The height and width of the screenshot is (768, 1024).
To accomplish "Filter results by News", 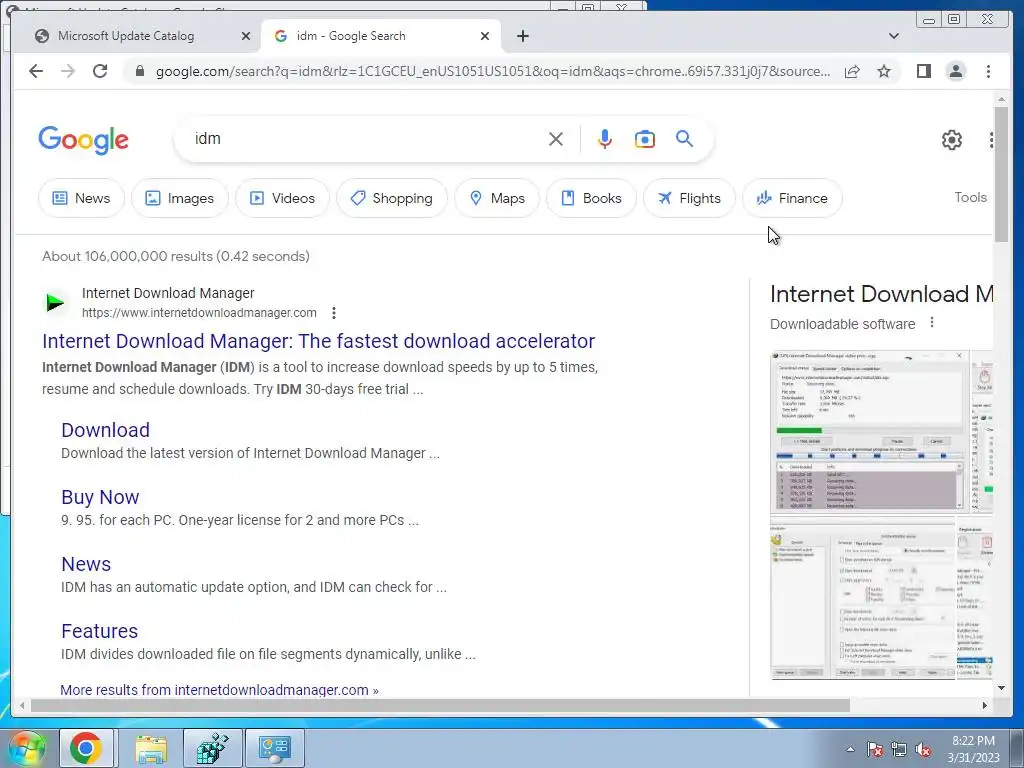I will [x=81, y=198].
